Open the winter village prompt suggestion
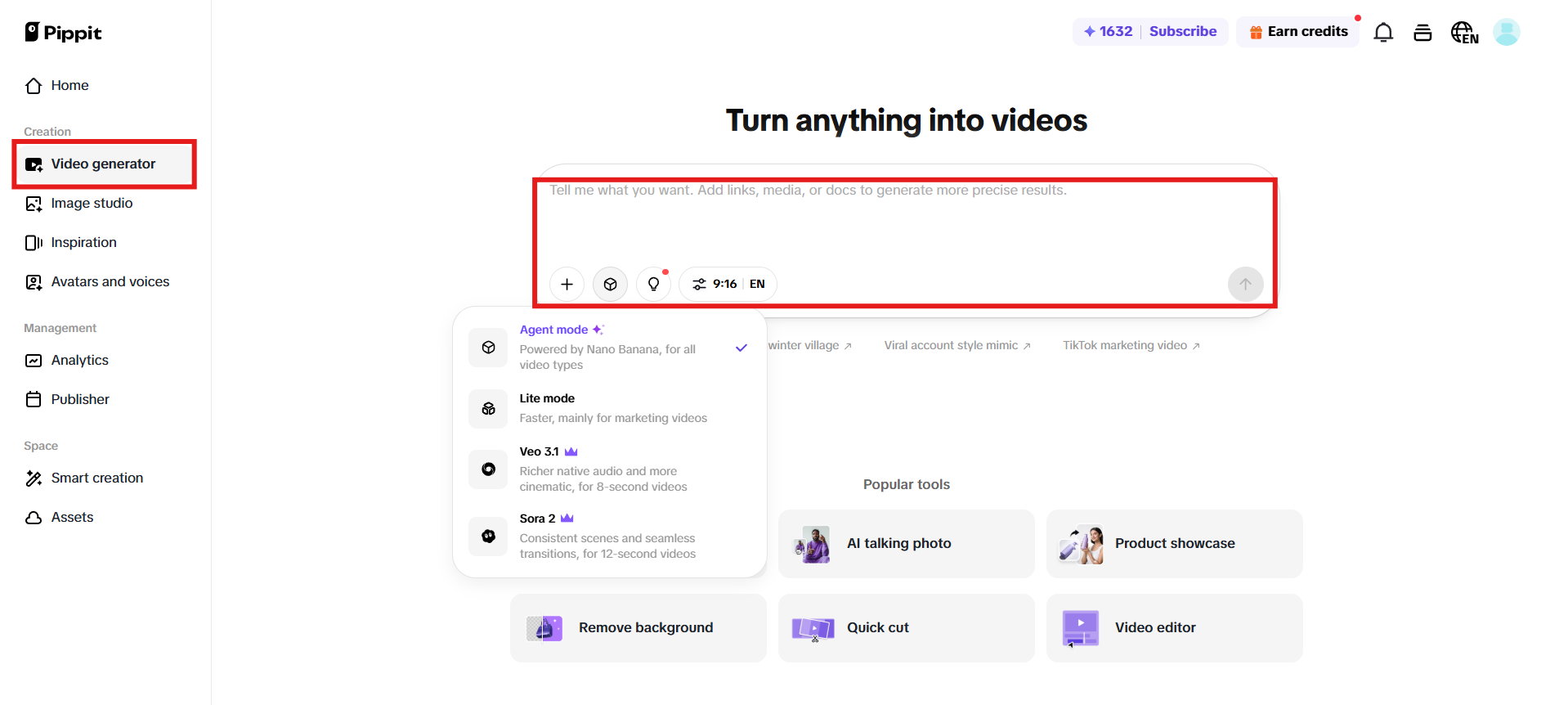The height and width of the screenshot is (705, 1568). (x=809, y=345)
